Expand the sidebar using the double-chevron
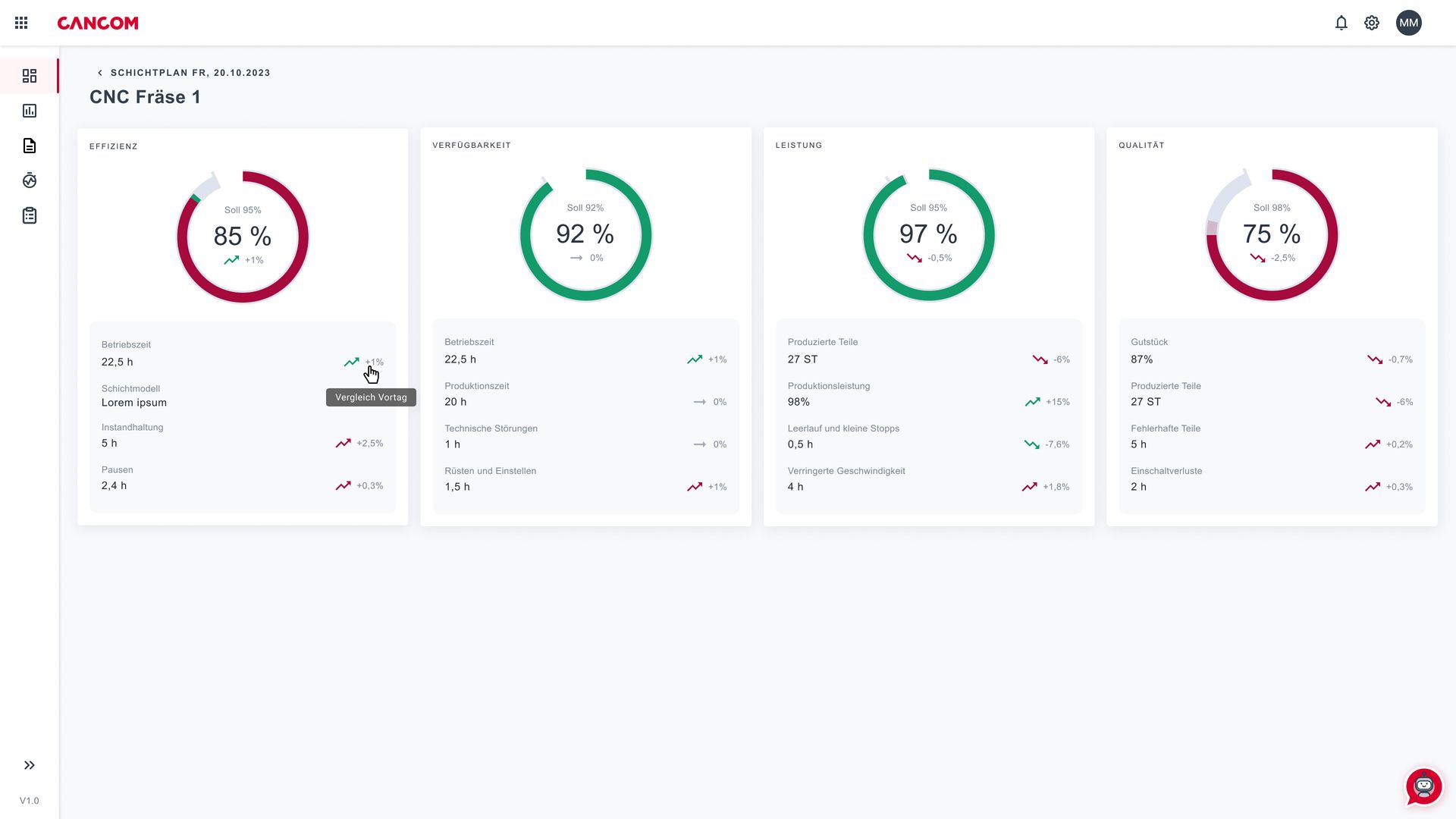This screenshot has width=1456, height=819. point(30,765)
